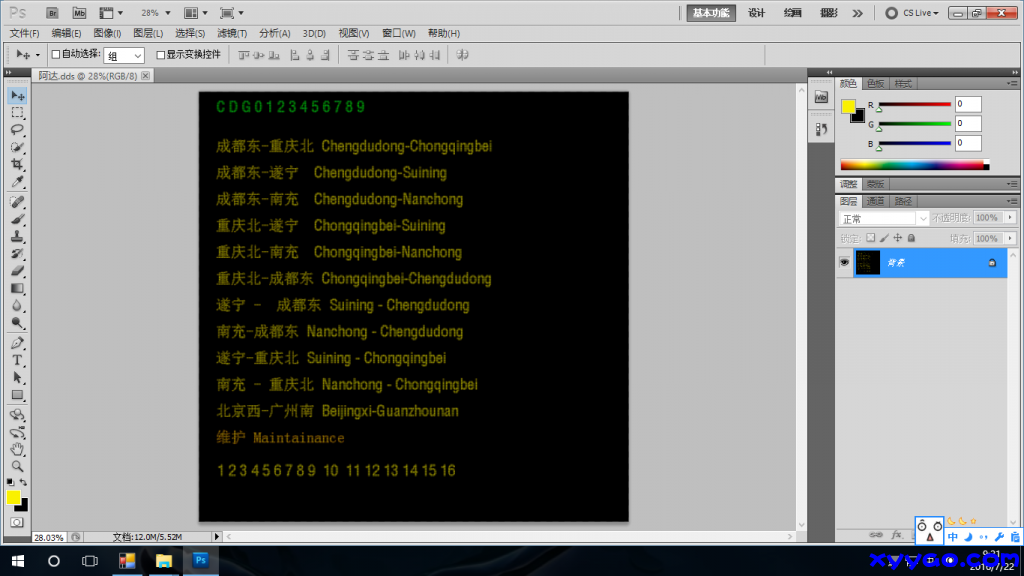Tick the 显示变换控件 checkbox
This screenshot has height=576, width=1024.
[161, 55]
